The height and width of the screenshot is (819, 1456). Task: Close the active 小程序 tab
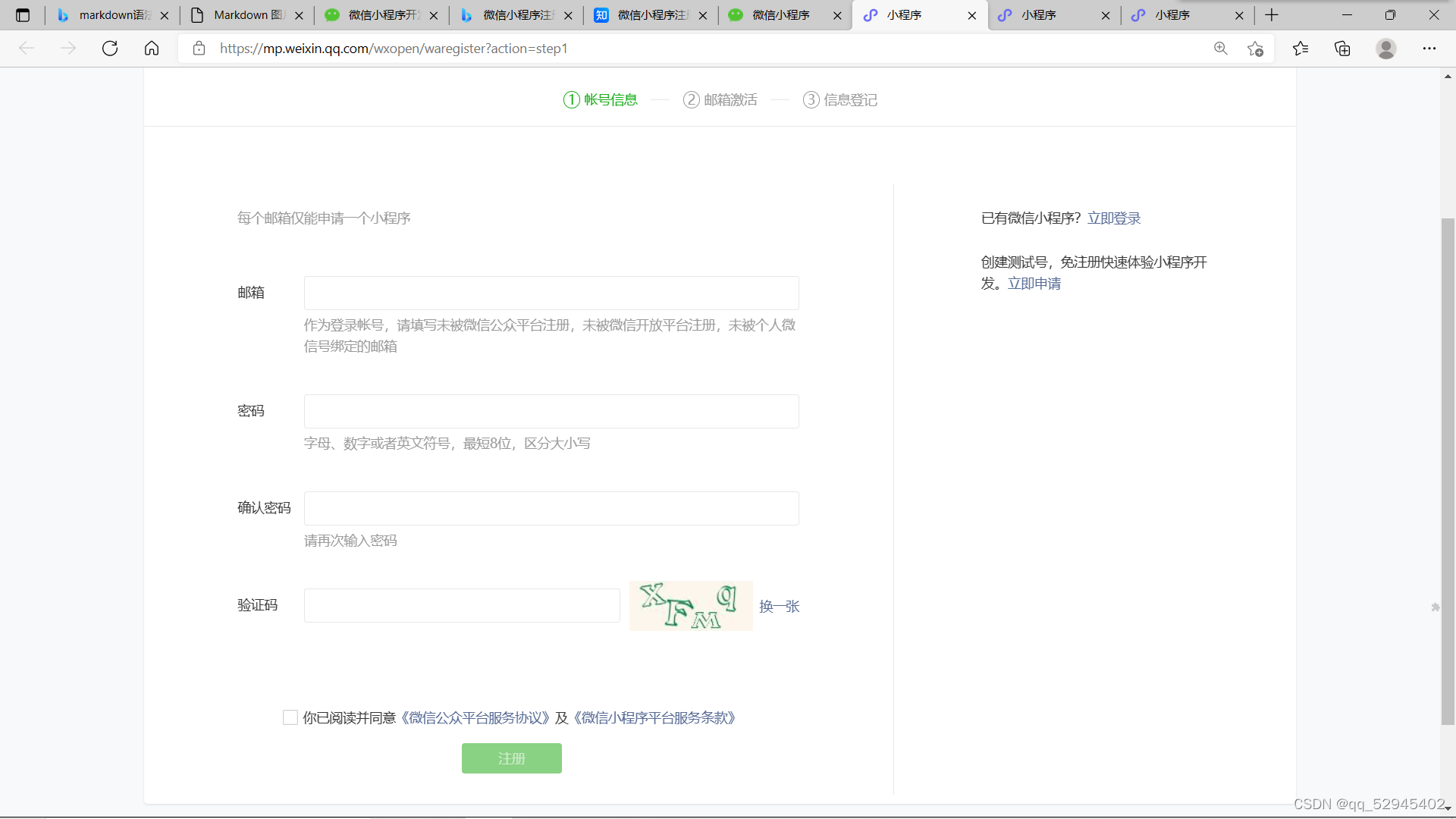point(972,15)
